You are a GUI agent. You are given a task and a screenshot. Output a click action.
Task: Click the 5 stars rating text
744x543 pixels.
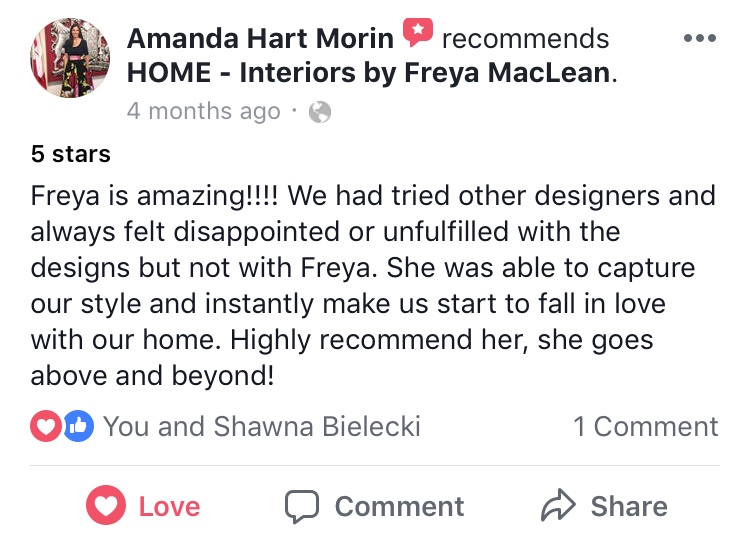click(x=71, y=154)
